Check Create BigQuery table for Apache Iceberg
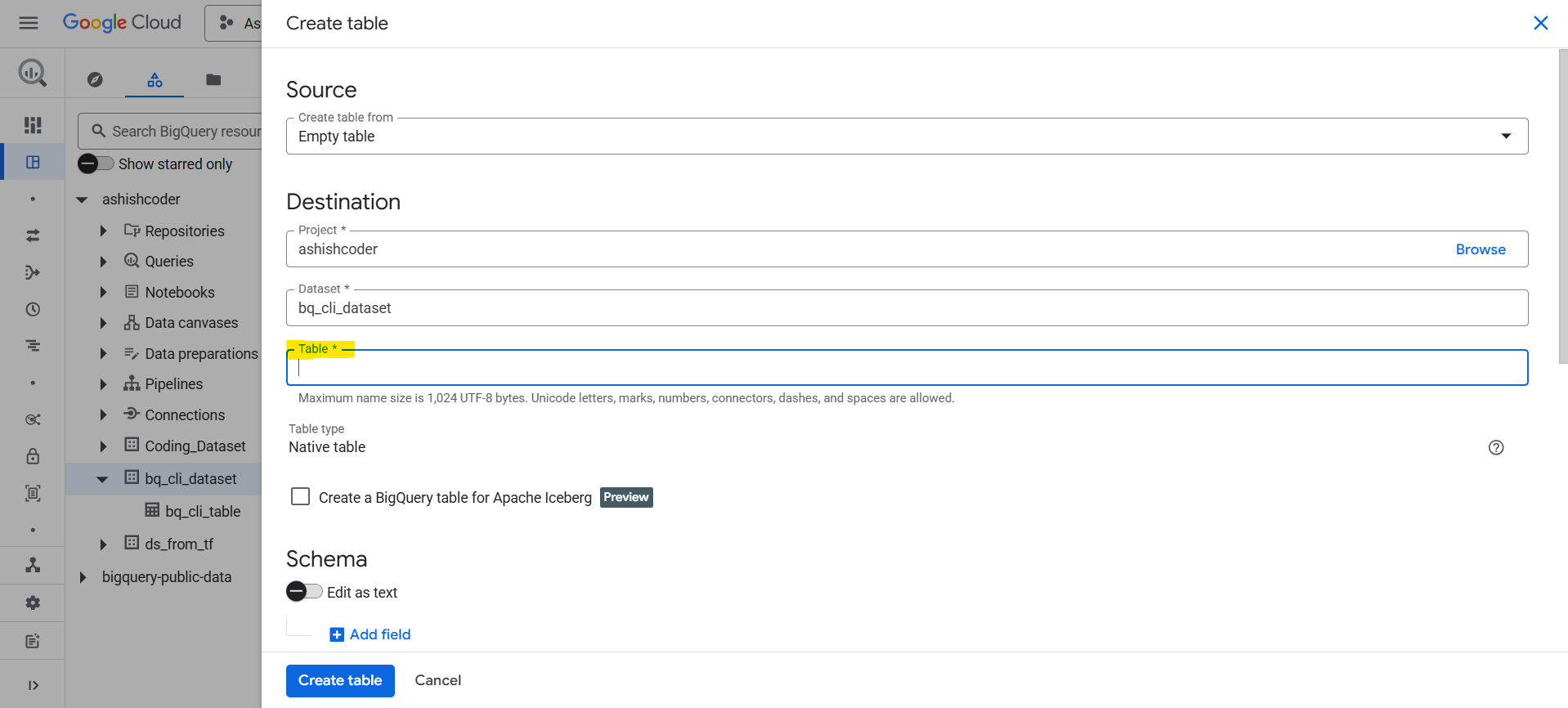The width and height of the screenshot is (1568, 708). tap(300, 497)
